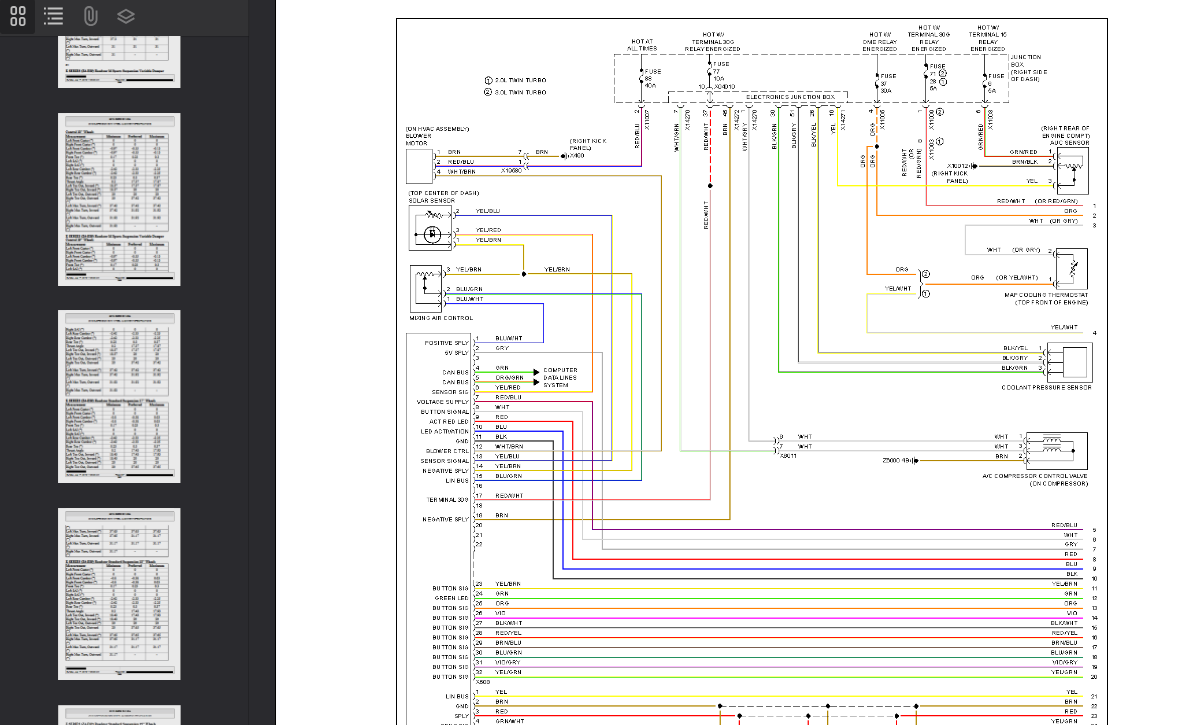The height and width of the screenshot is (725, 1181).
Task: Open the second fully visible page thumbnail
Action: [x=119, y=397]
